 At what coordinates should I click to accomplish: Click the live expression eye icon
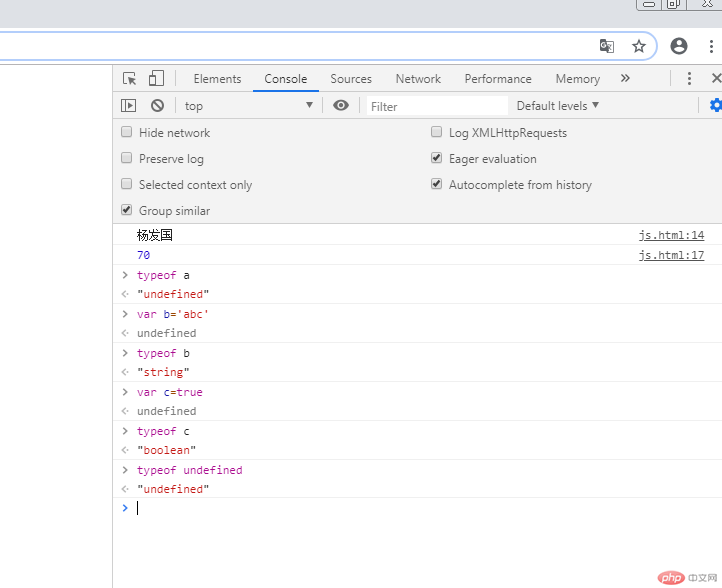pos(341,105)
